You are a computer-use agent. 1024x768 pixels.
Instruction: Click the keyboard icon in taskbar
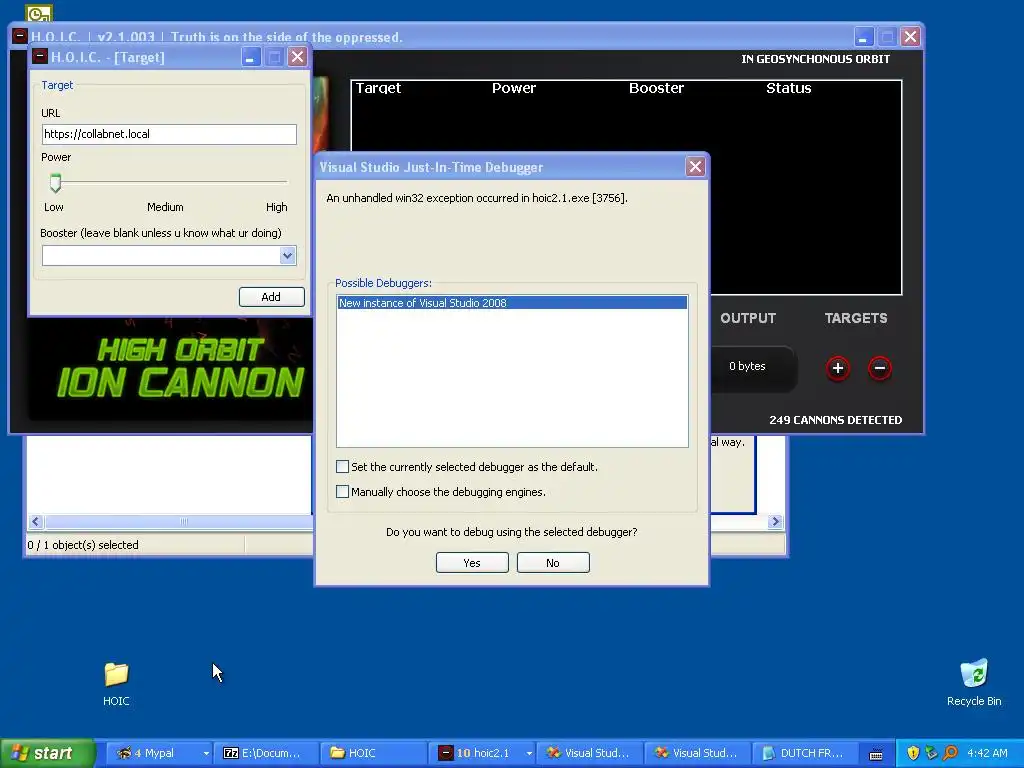(876, 754)
